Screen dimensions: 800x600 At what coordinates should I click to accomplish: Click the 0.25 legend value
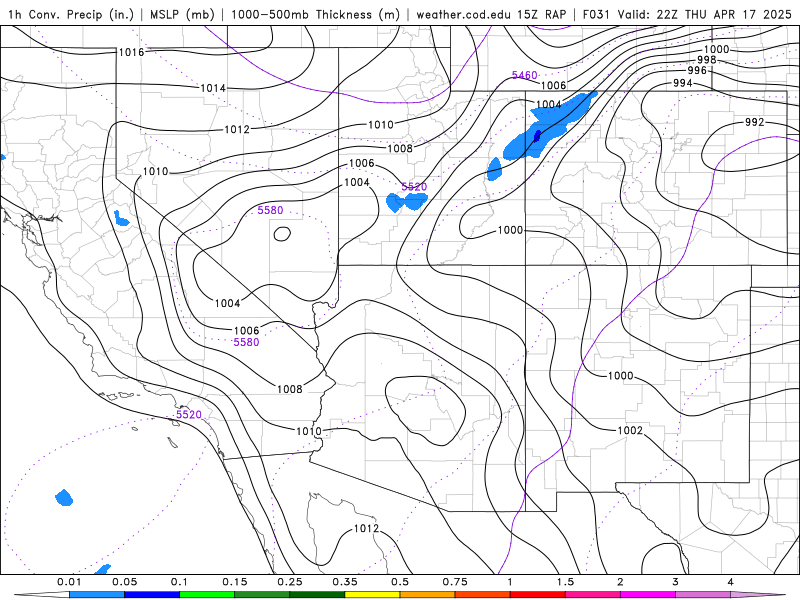289,582
